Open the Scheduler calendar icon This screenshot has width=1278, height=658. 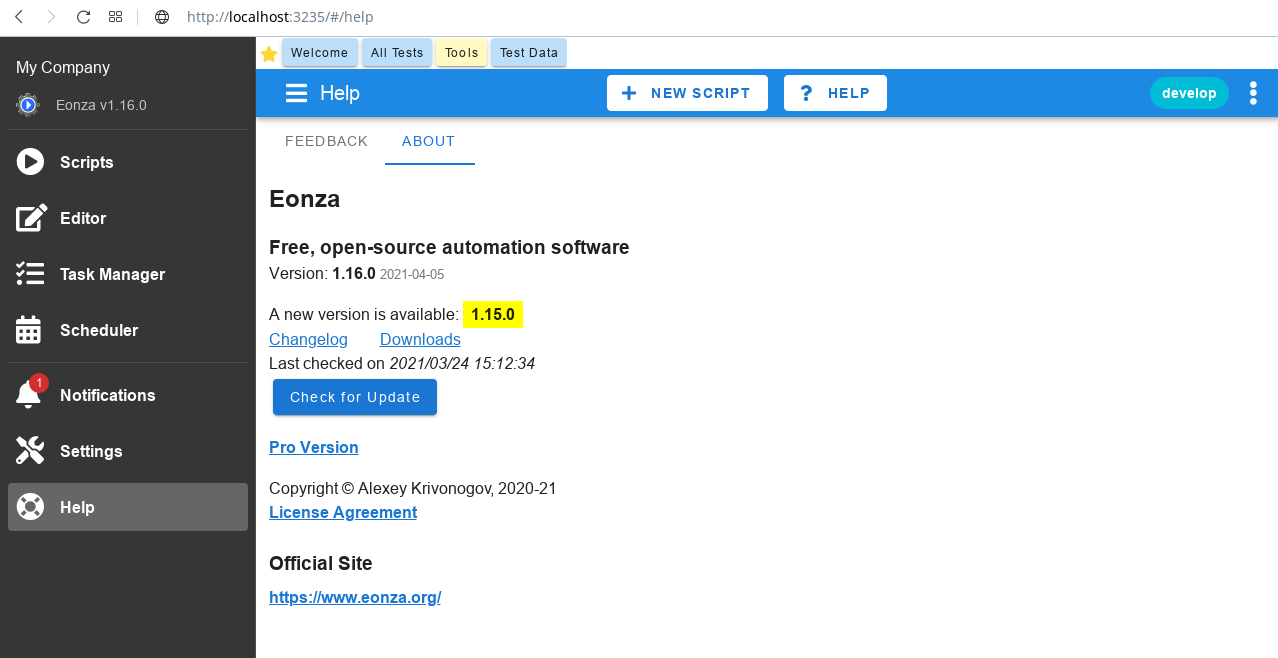pos(30,330)
